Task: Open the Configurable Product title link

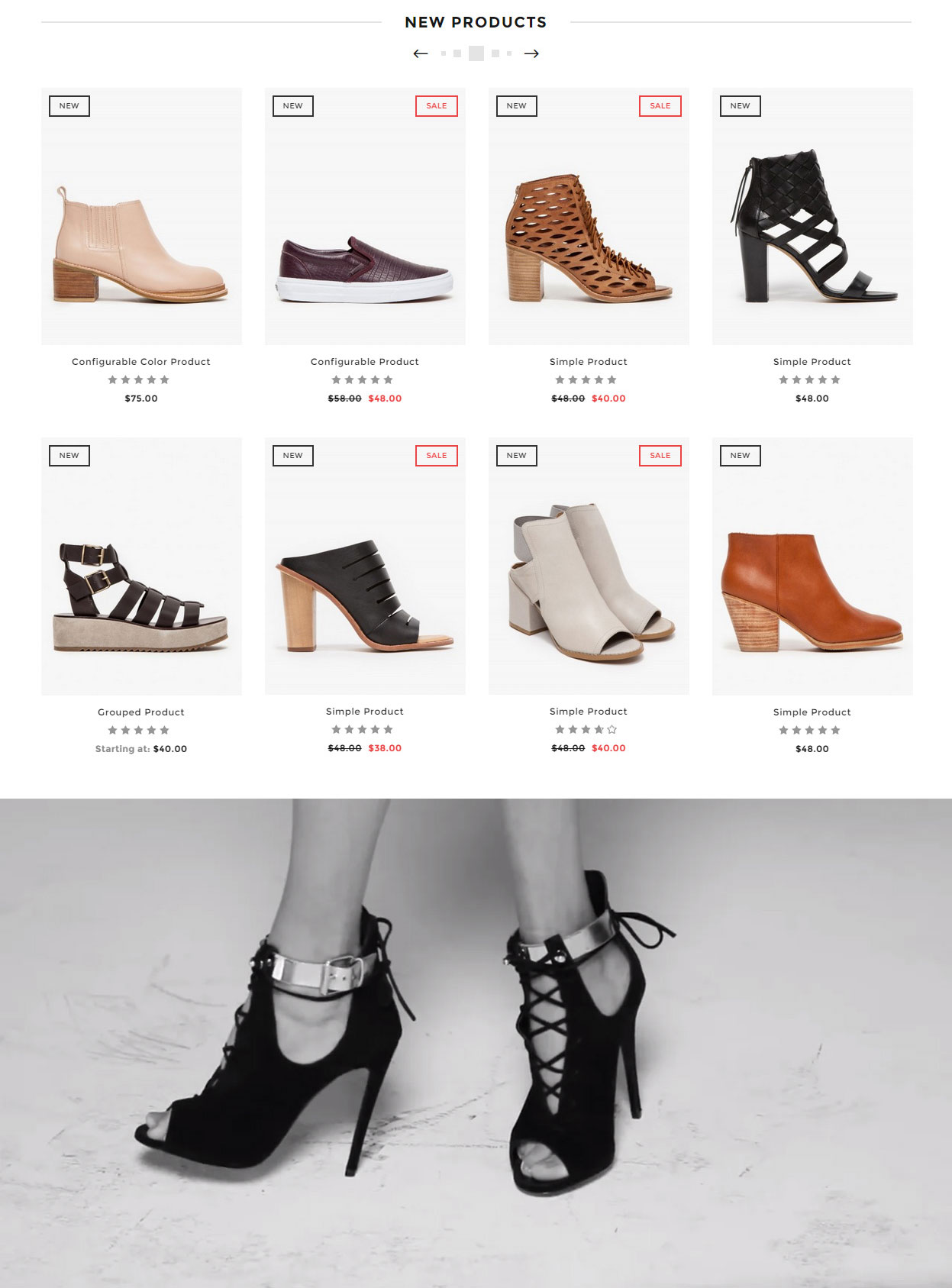Action: point(365,362)
